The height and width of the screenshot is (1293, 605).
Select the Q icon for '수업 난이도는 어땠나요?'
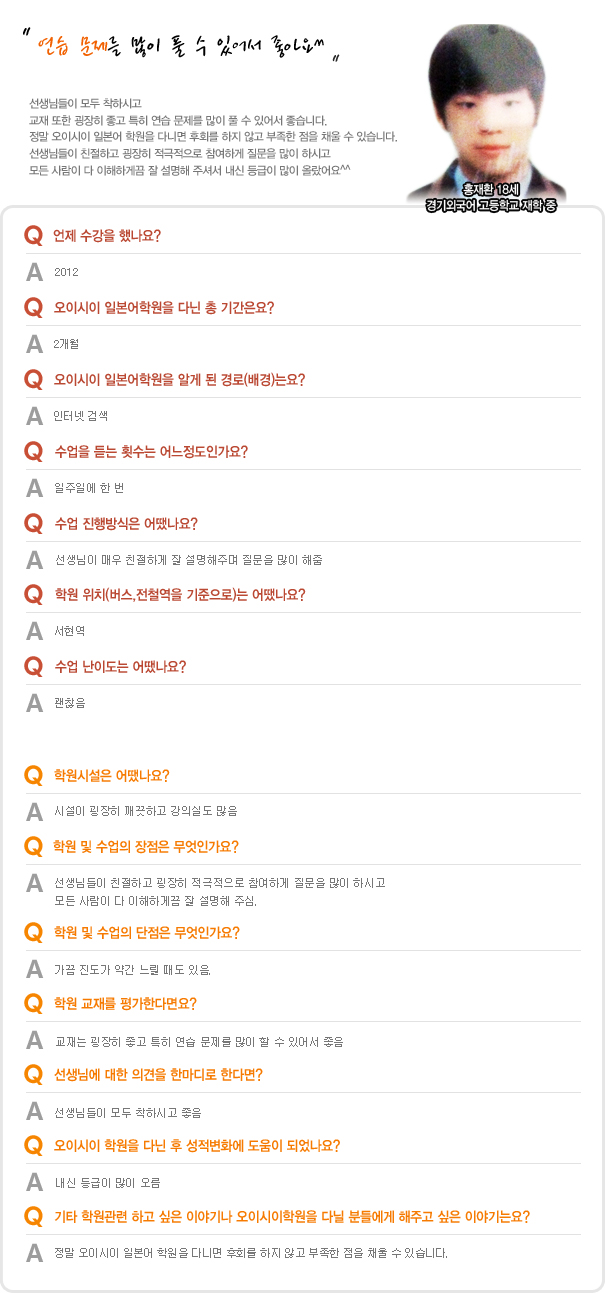coord(33,667)
